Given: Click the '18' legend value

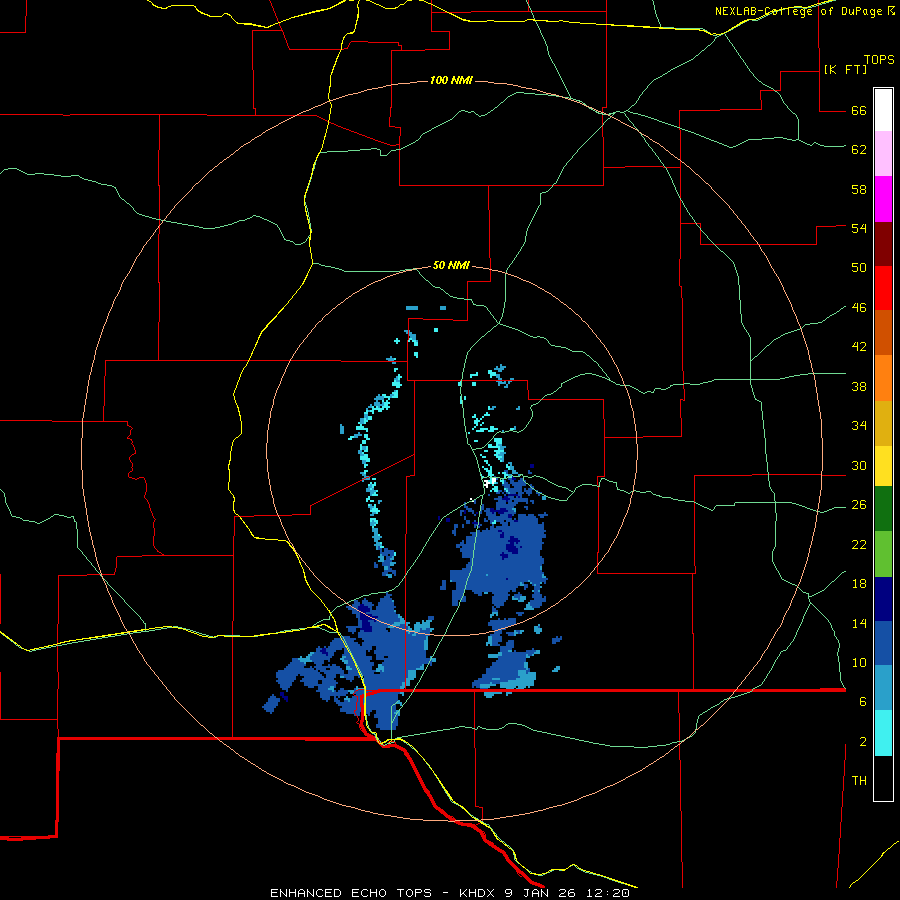Looking at the screenshot, I should 859,584.
